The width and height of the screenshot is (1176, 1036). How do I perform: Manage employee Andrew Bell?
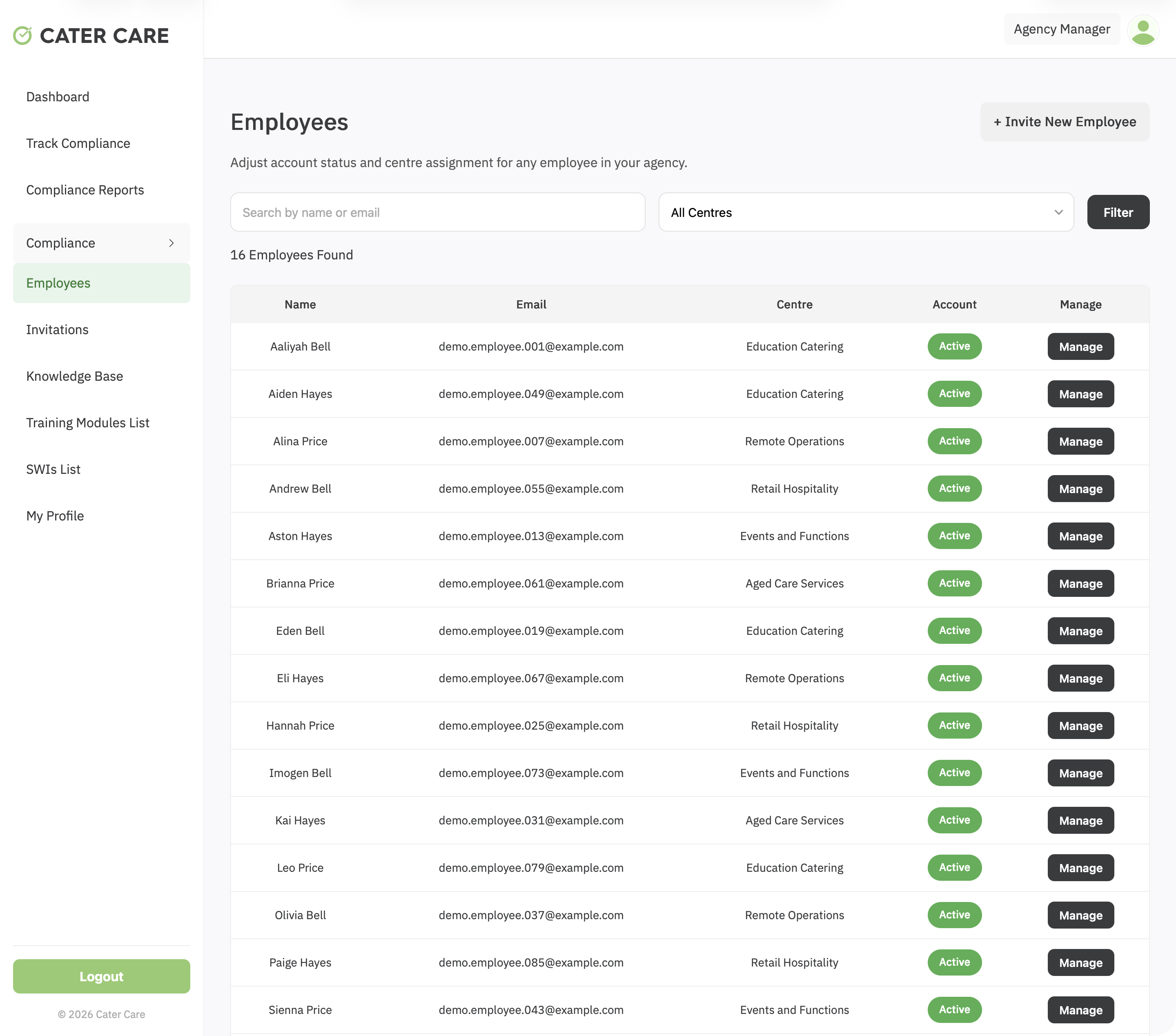[1080, 489]
